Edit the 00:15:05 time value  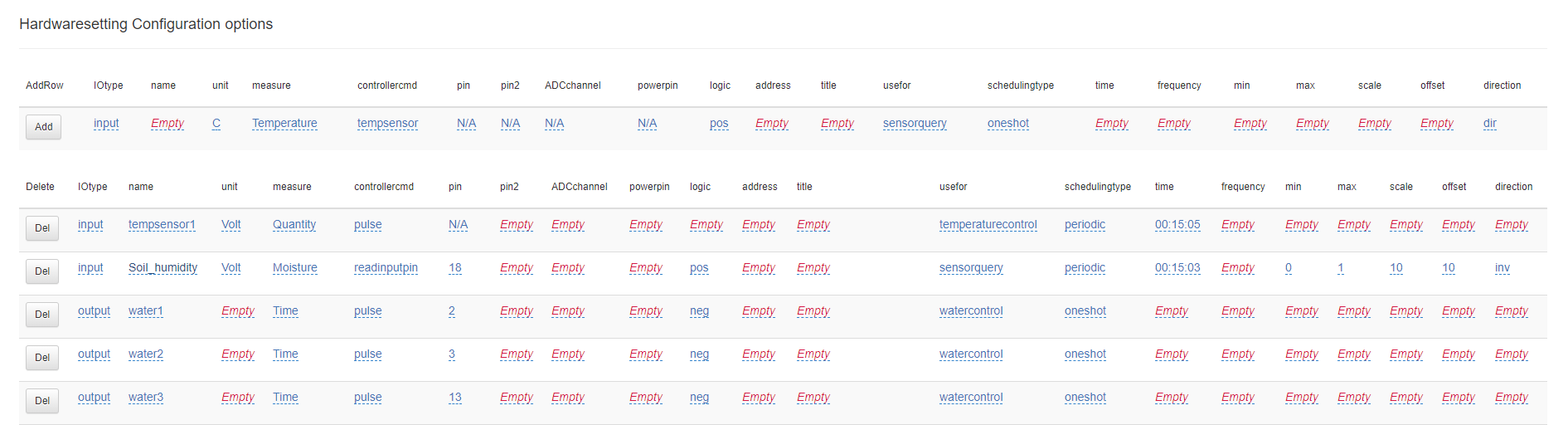point(1177,225)
